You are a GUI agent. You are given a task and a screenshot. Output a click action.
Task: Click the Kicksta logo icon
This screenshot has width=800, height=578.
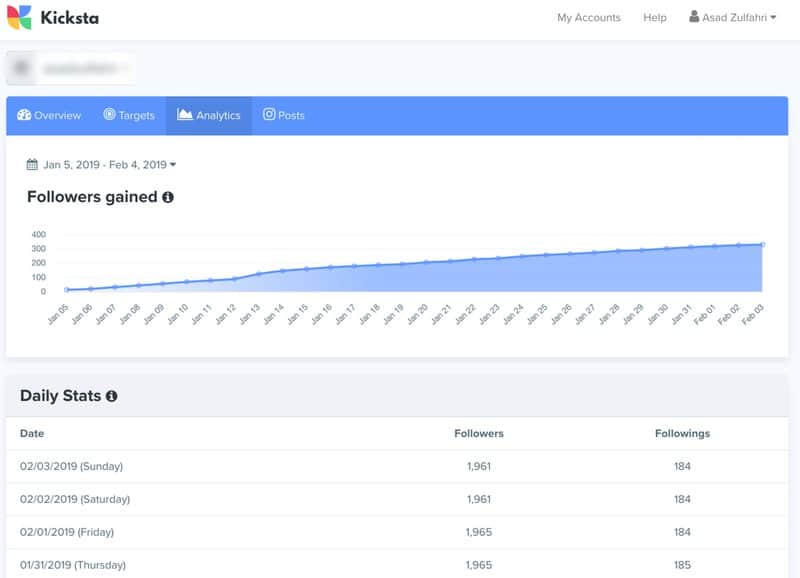(19, 17)
